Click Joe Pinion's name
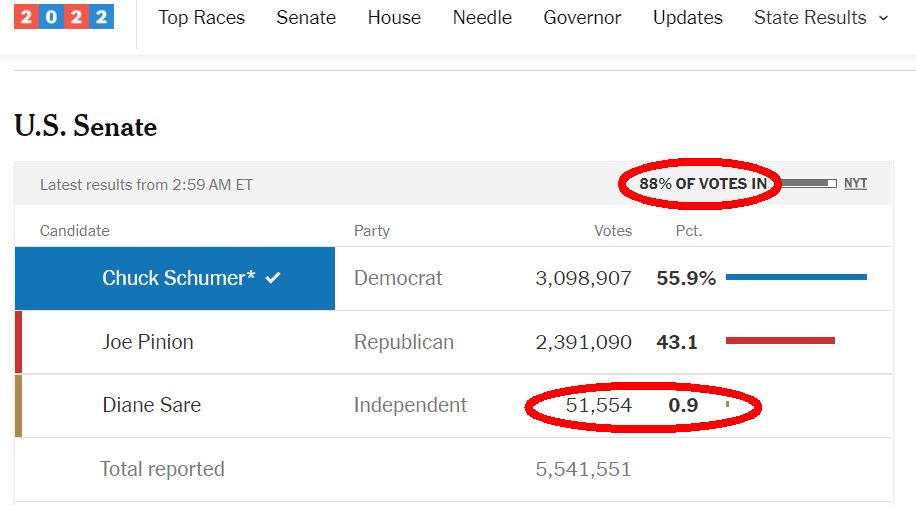Viewport: 916px width, 505px height. [x=148, y=342]
